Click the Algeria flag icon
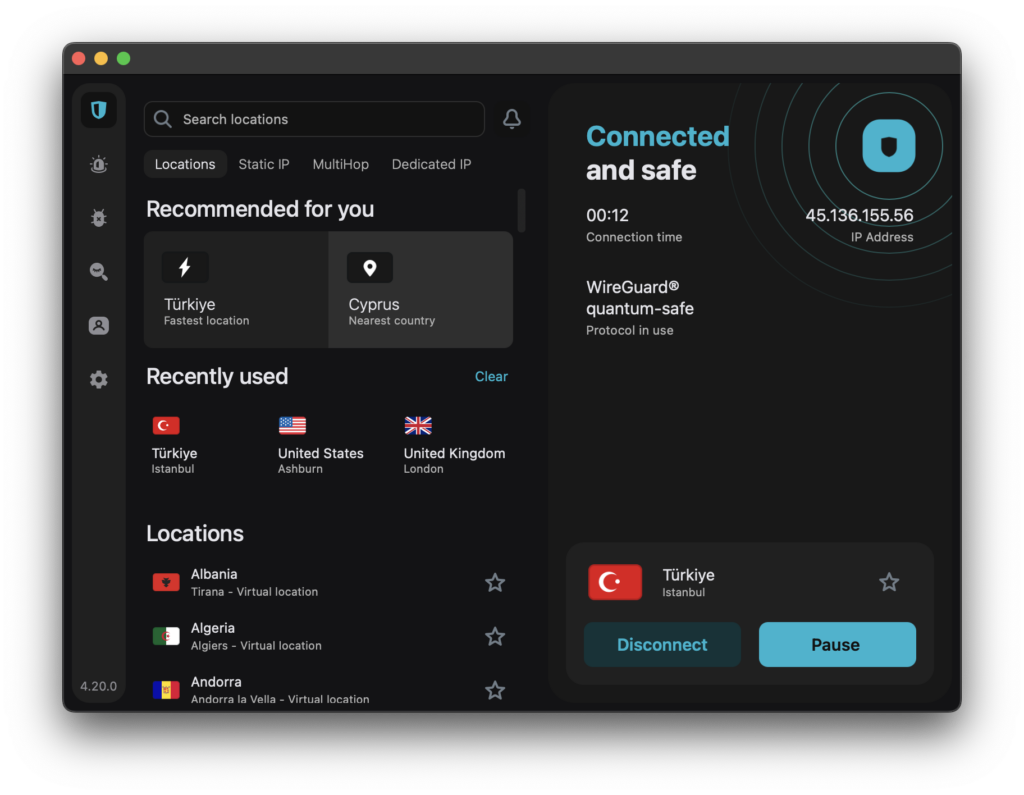This screenshot has width=1024, height=795. click(x=166, y=636)
